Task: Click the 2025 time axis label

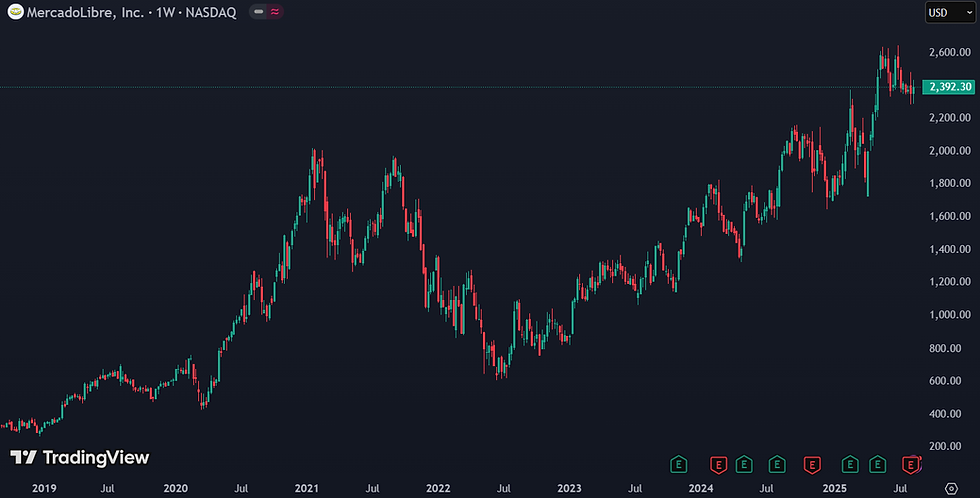Action: (834, 488)
